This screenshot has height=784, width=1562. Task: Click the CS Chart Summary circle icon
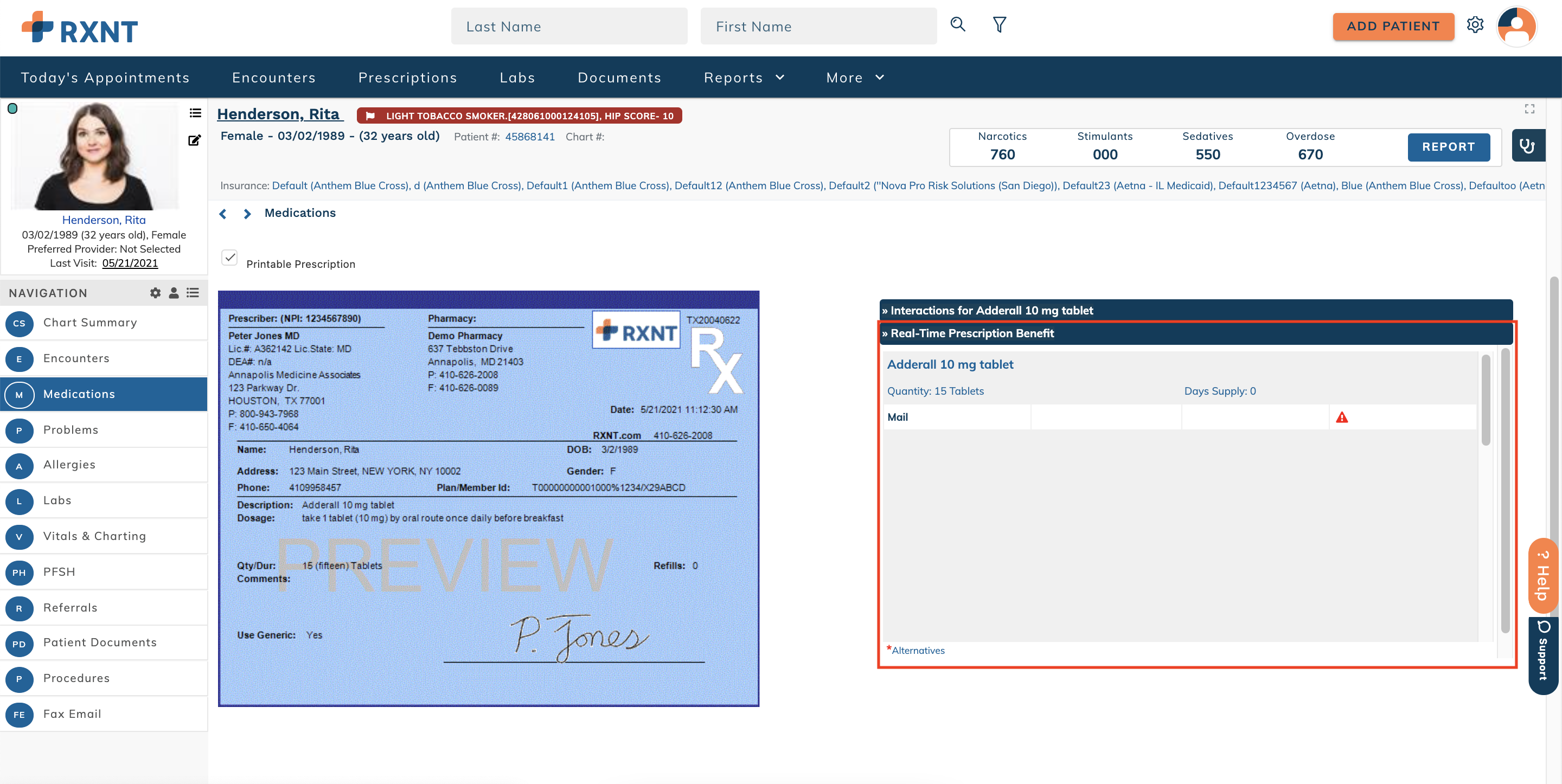pyautogui.click(x=20, y=323)
